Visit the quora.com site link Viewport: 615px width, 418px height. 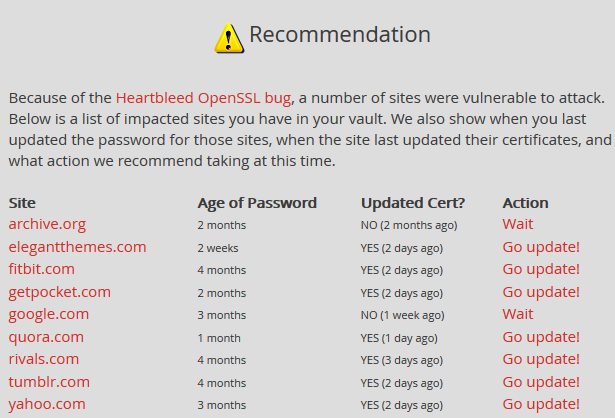(x=46, y=337)
